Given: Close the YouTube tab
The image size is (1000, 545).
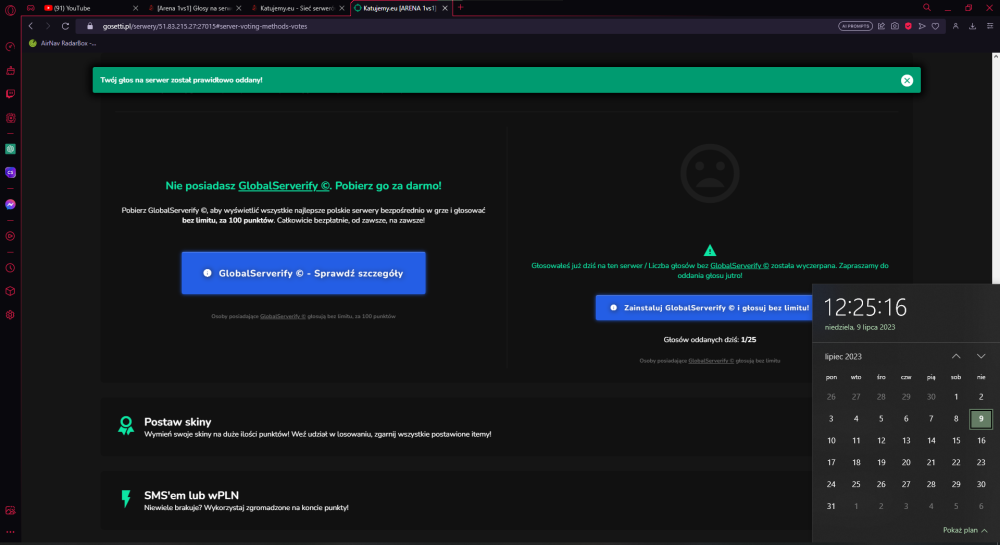Looking at the screenshot, I should coord(135,8).
